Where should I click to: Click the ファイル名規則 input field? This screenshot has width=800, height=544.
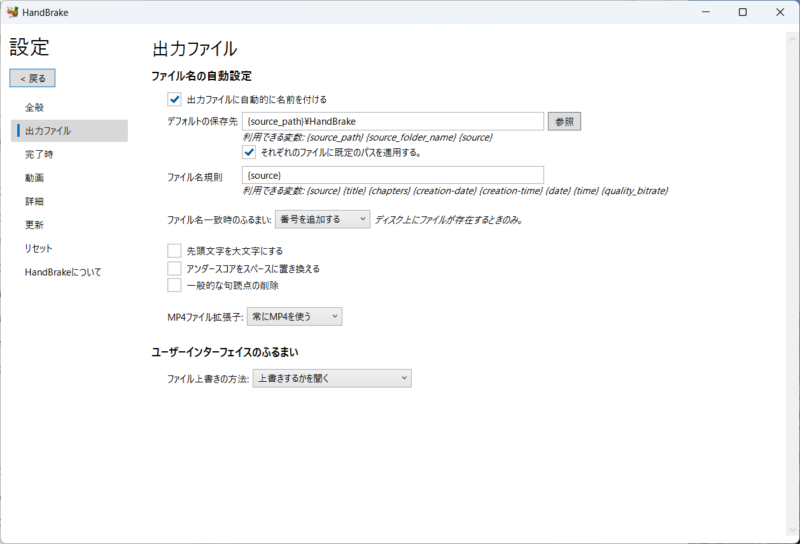pos(392,175)
